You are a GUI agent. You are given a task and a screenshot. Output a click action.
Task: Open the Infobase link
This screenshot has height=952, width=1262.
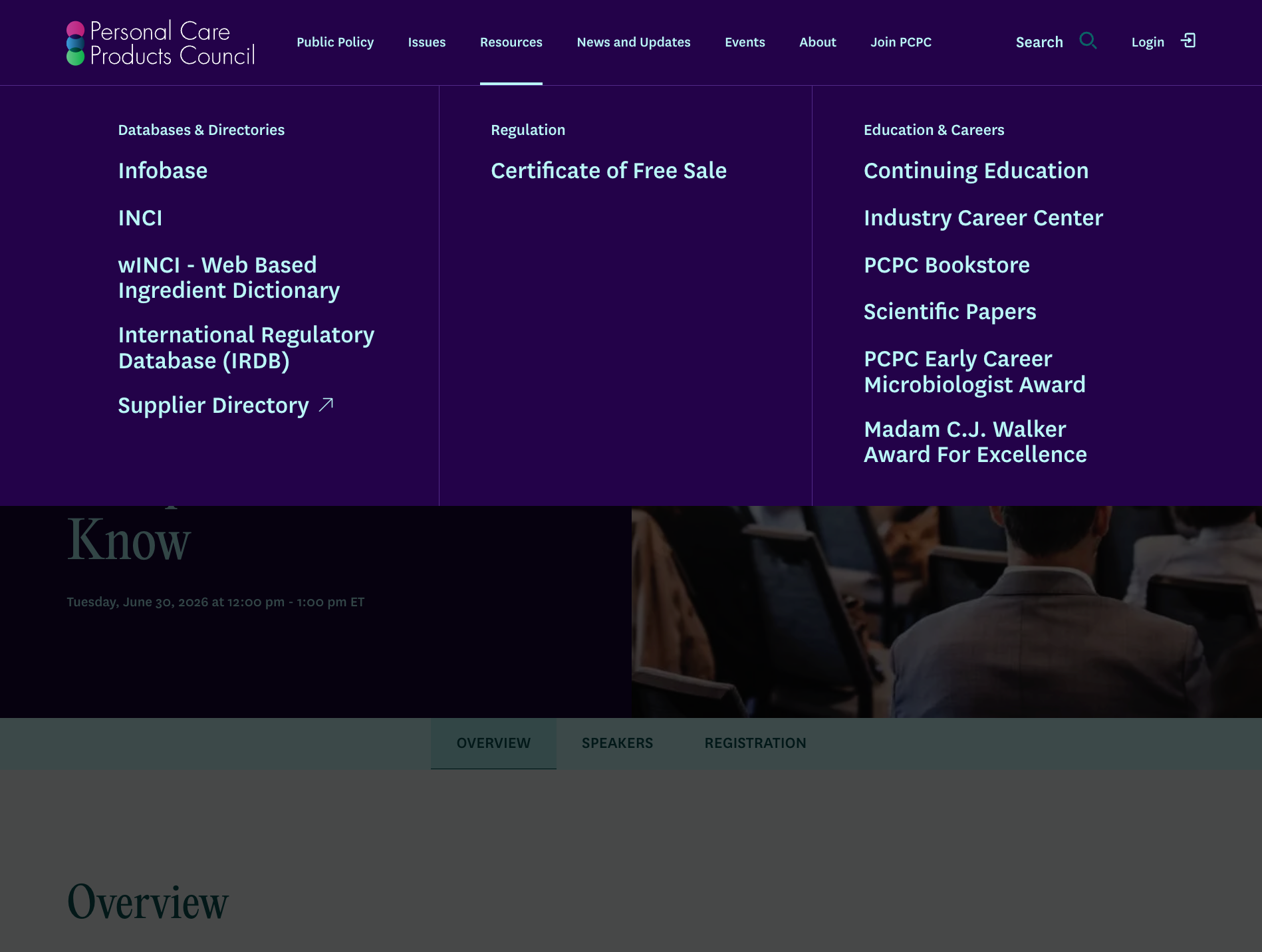[x=163, y=171]
